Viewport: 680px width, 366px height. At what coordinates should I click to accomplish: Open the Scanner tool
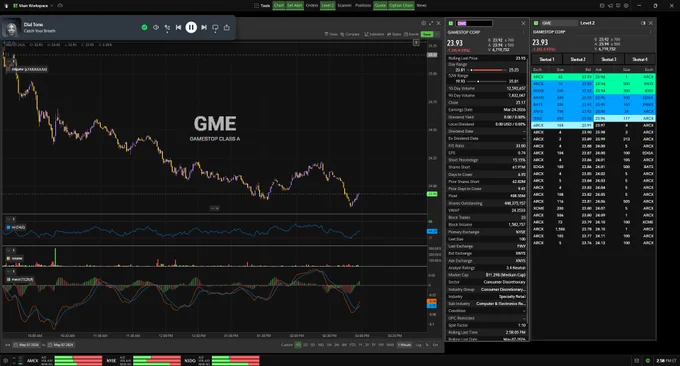click(x=344, y=6)
